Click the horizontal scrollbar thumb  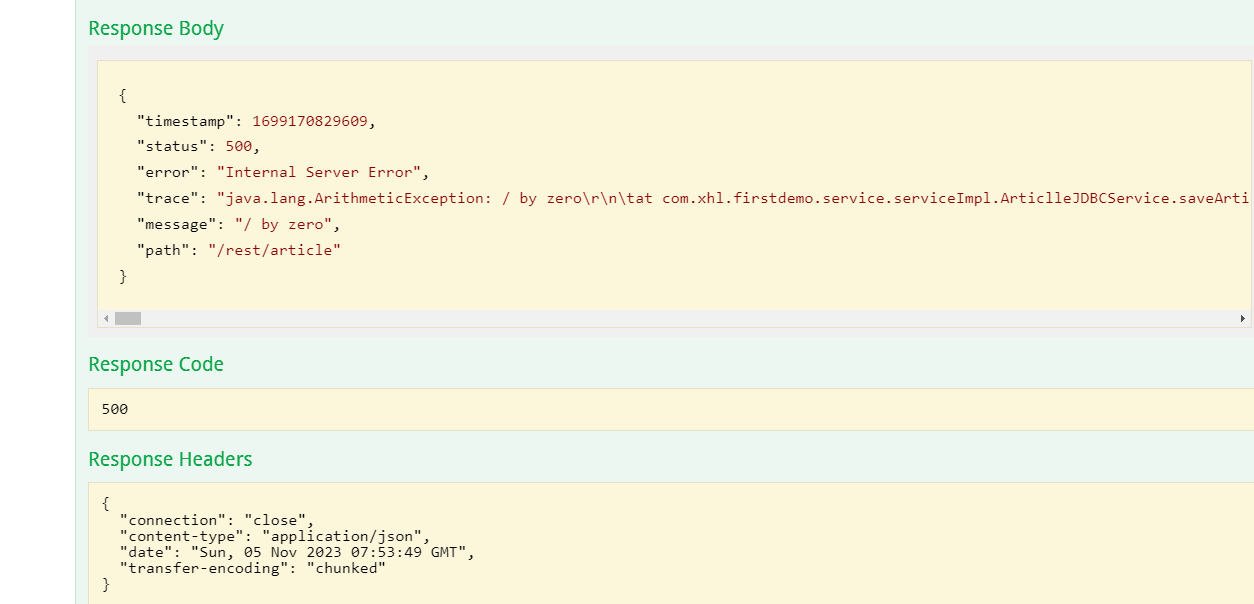coord(128,318)
